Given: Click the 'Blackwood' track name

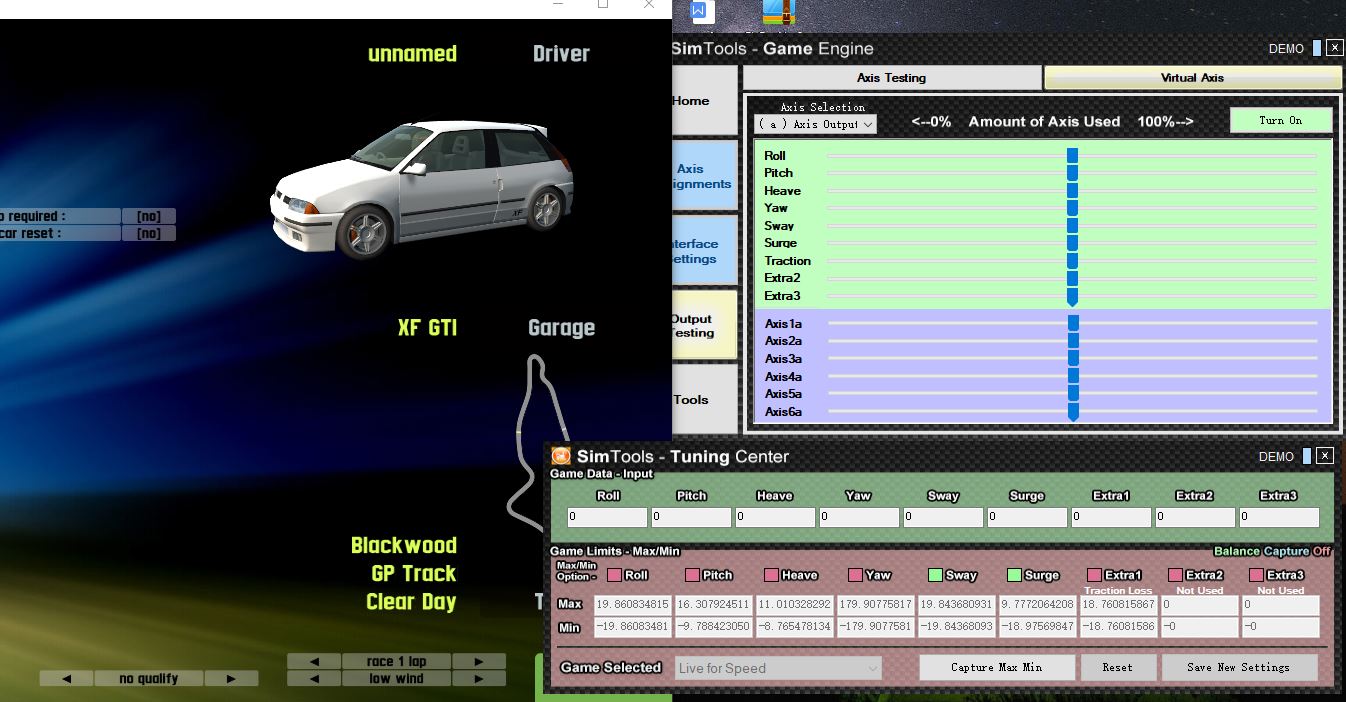Looking at the screenshot, I should (404, 546).
